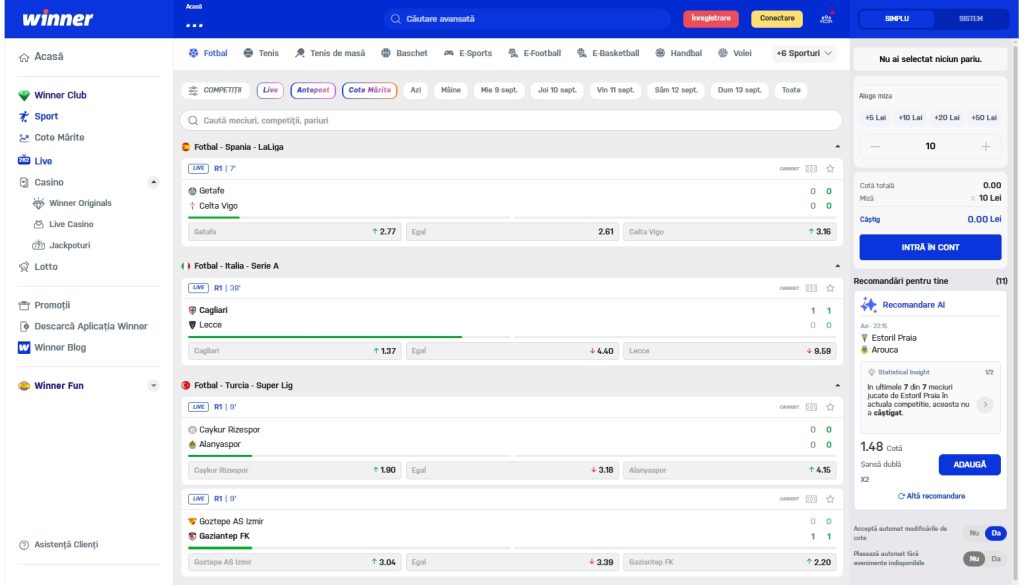
Task: Decrease the stake with minus button
Action: point(875,146)
